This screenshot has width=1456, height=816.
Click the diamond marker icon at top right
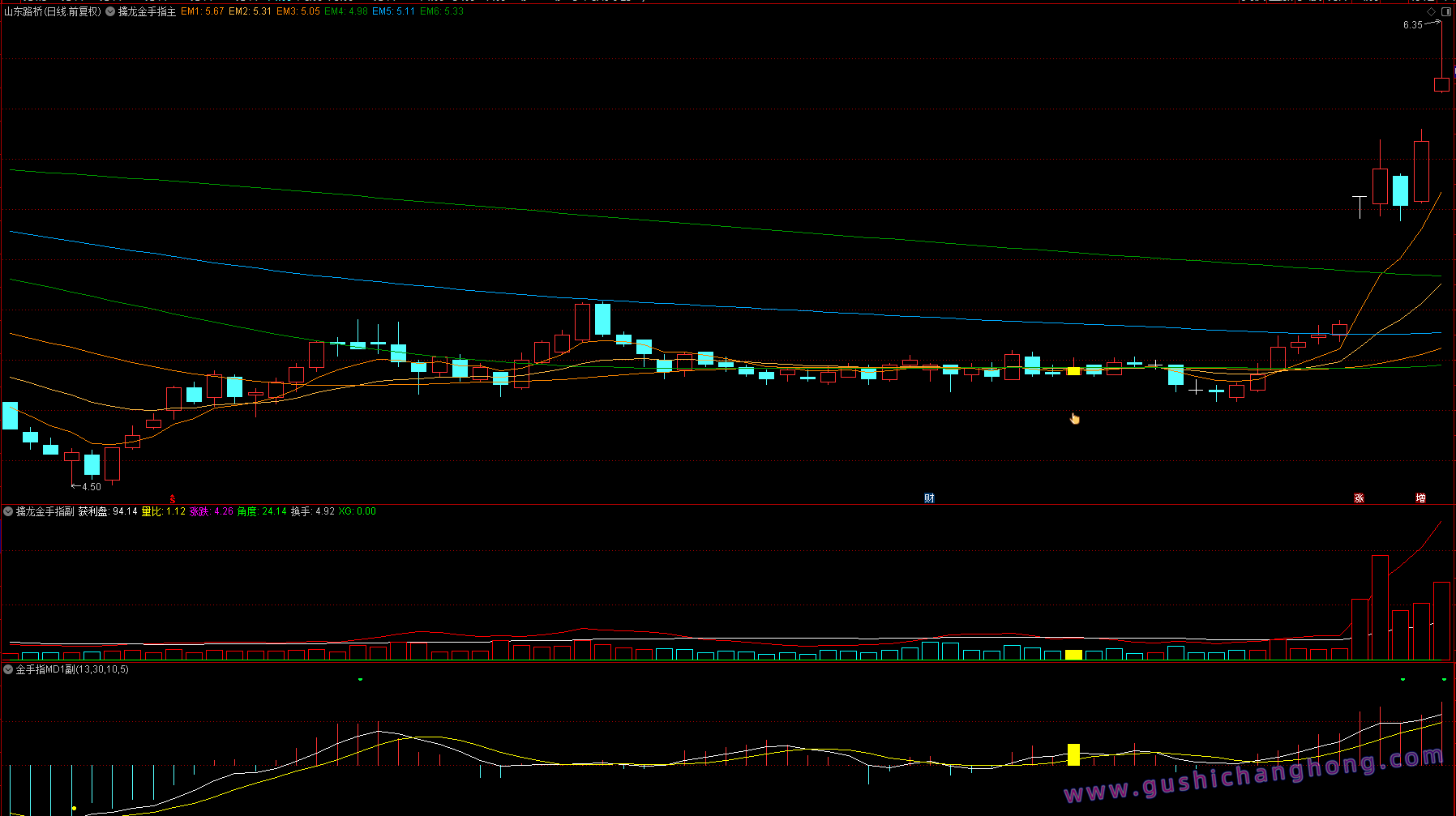[x=1431, y=11]
